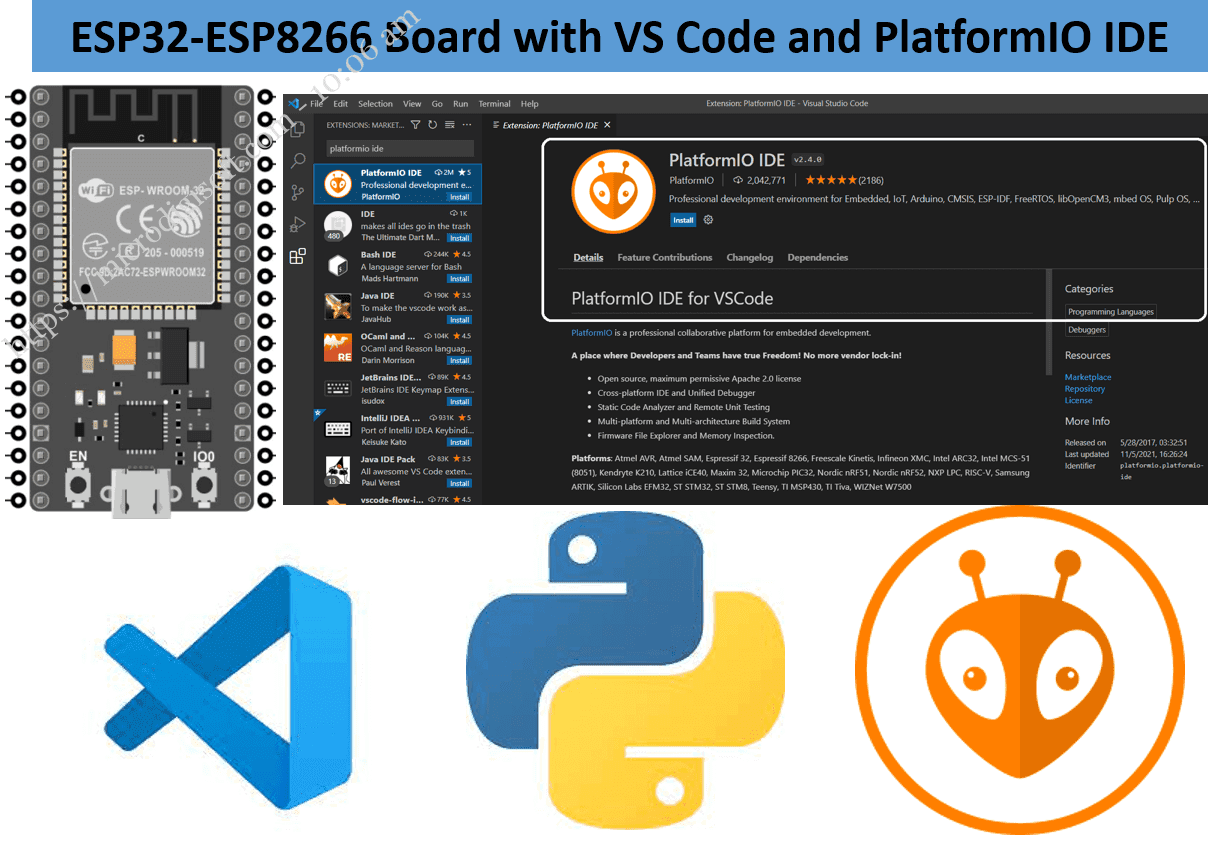Image resolution: width=1218 pixels, height=850 pixels.
Task: Open the Terminal menu
Action: coord(494,103)
